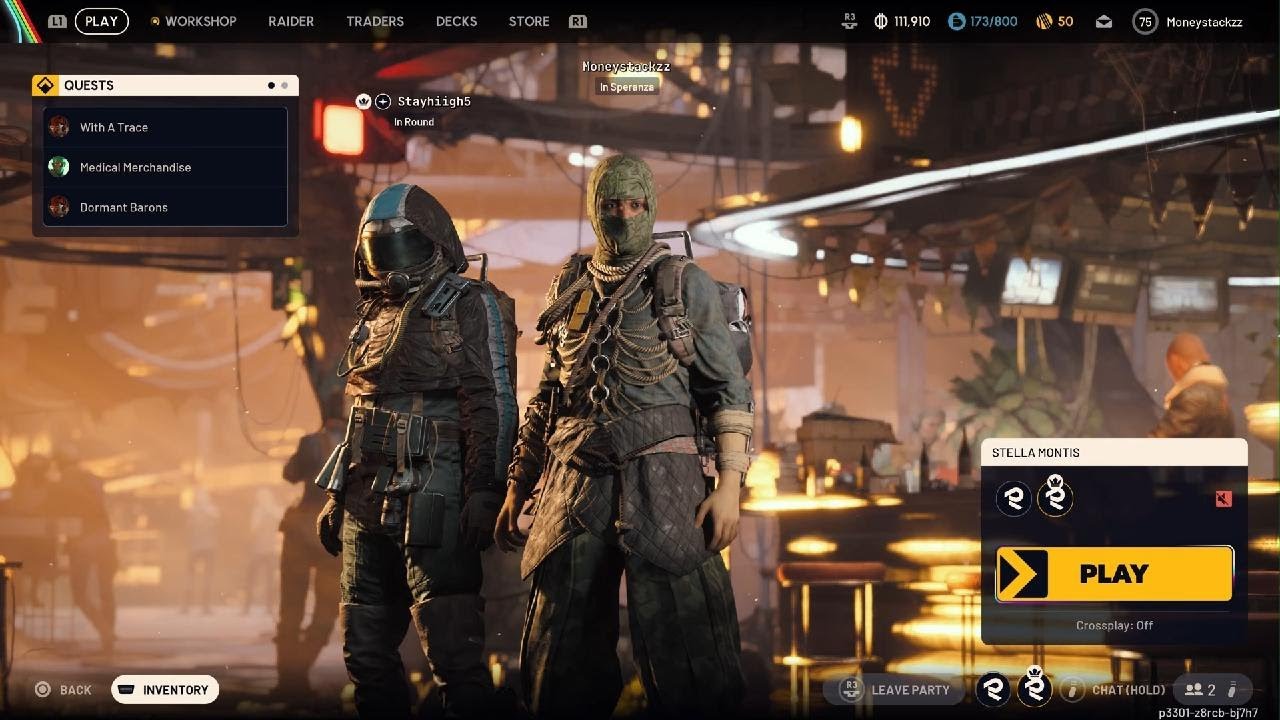
Task: Open the With A Trace quest
Action: point(165,127)
